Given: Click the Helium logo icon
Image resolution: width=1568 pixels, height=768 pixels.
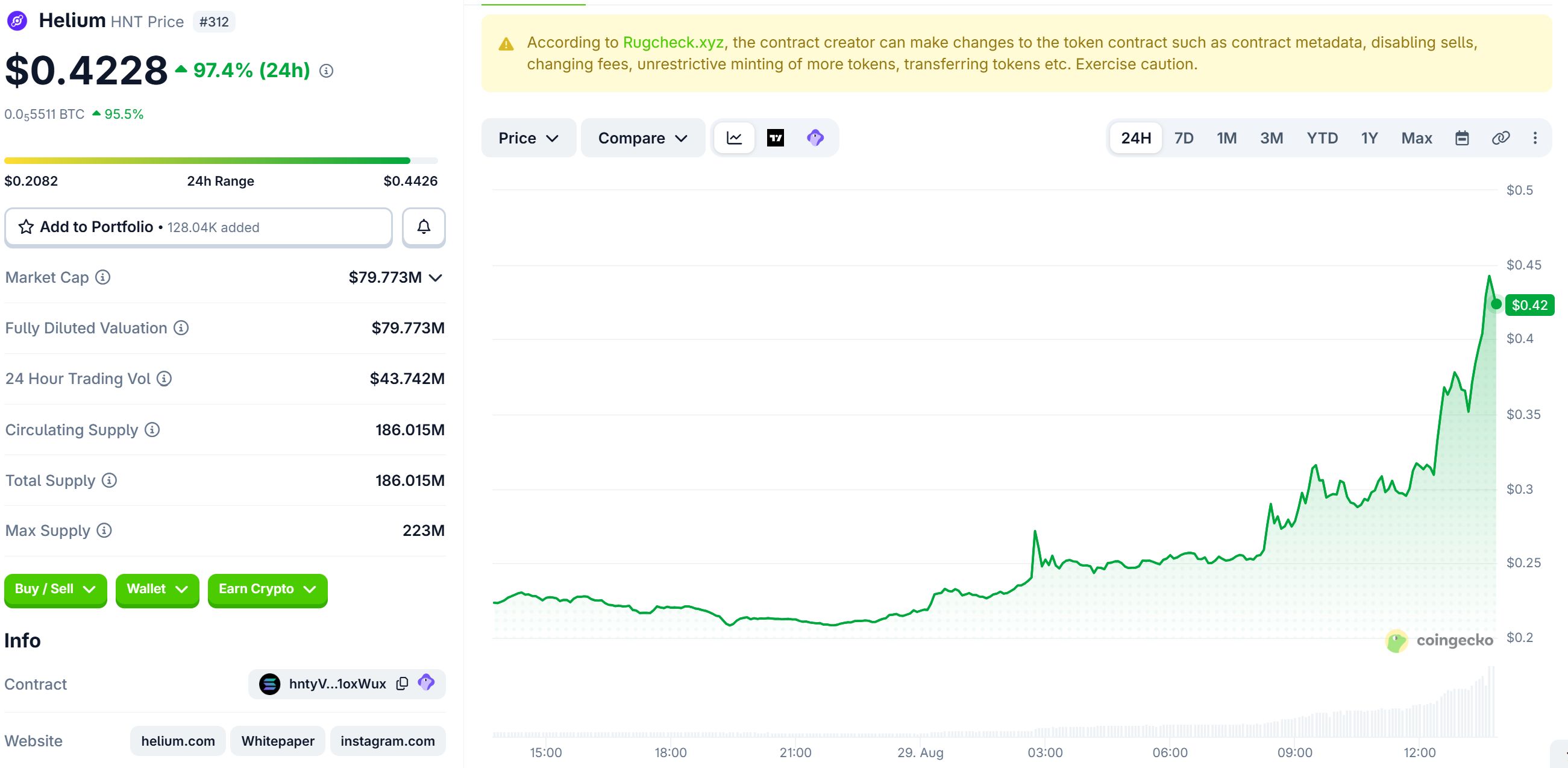Looking at the screenshot, I should 17,21.
